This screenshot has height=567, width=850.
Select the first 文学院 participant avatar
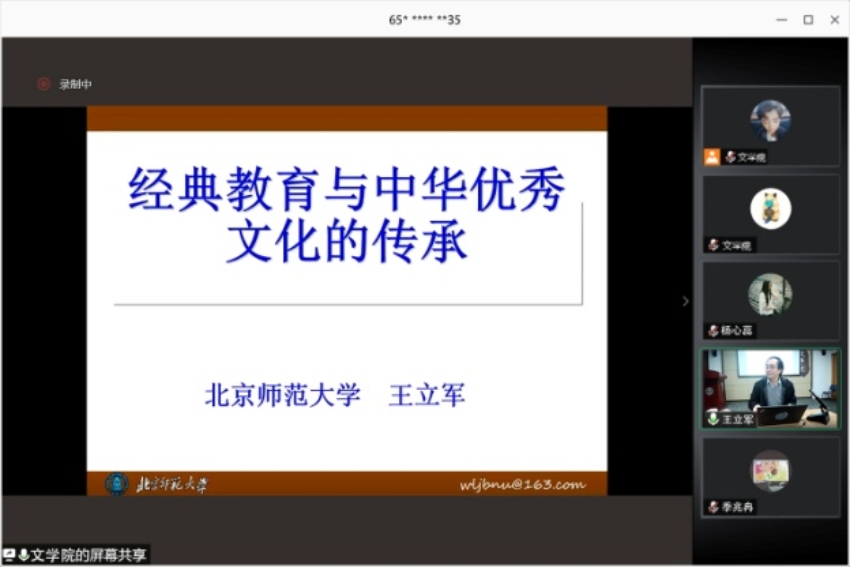pos(770,120)
